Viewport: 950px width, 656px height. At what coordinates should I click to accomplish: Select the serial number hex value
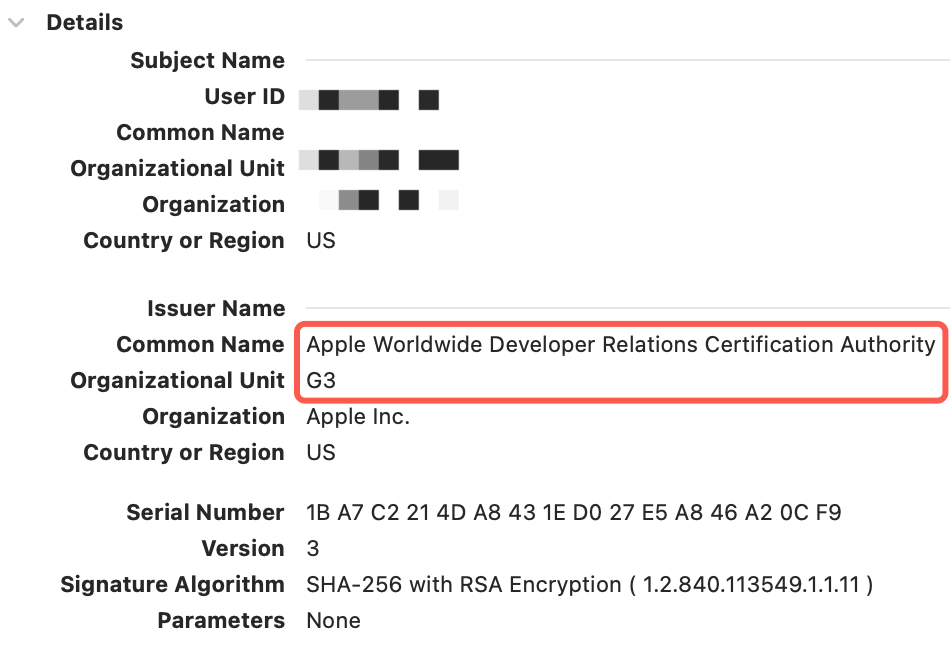click(573, 513)
